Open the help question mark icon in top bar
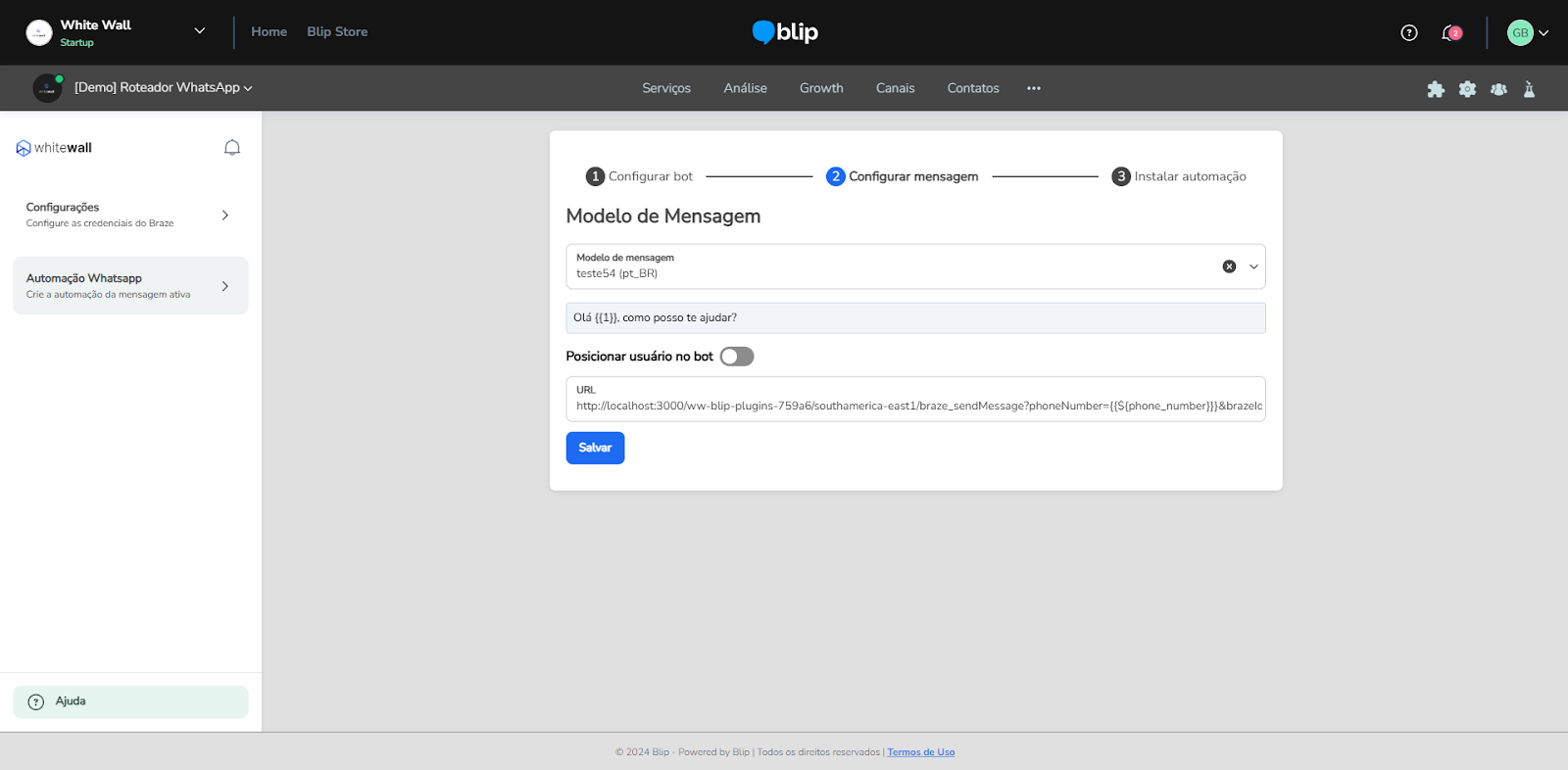The width and height of the screenshot is (1568, 770). 1409,32
